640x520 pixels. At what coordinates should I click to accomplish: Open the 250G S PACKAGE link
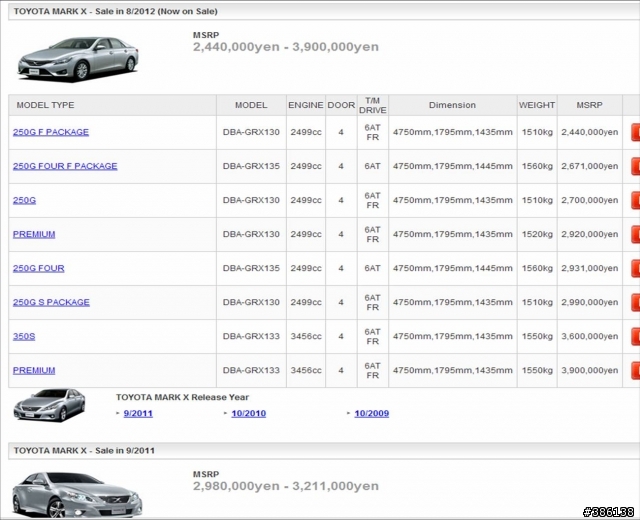pos(51,302)
